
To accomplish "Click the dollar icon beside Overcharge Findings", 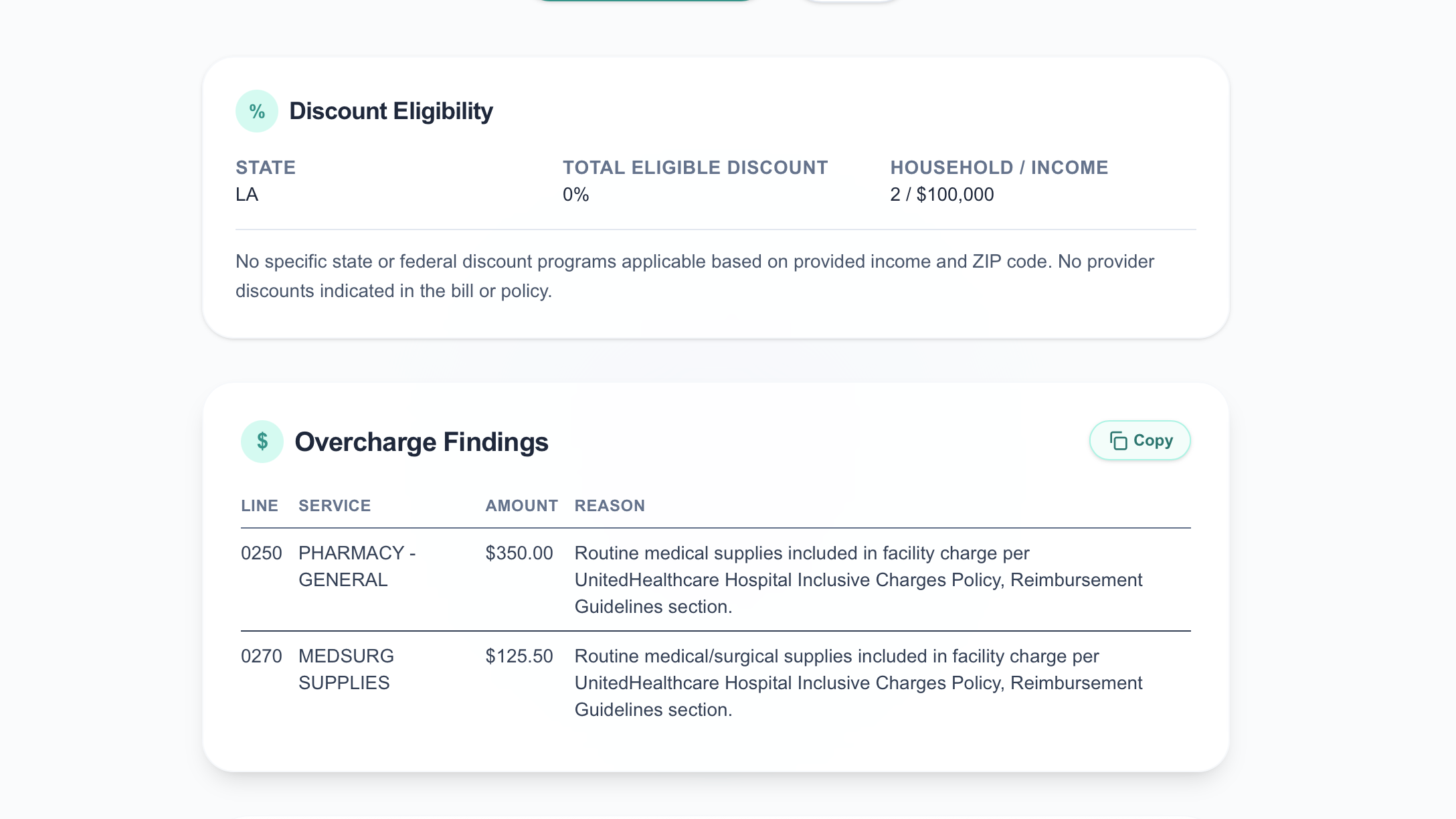I will [x=262, y=442].
